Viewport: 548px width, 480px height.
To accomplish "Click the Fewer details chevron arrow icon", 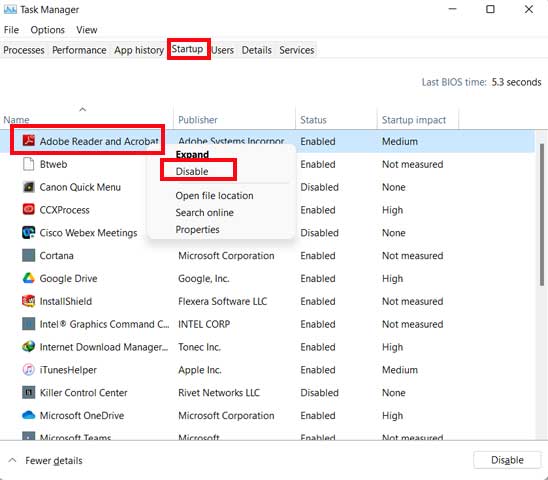I will coord(12,460).
